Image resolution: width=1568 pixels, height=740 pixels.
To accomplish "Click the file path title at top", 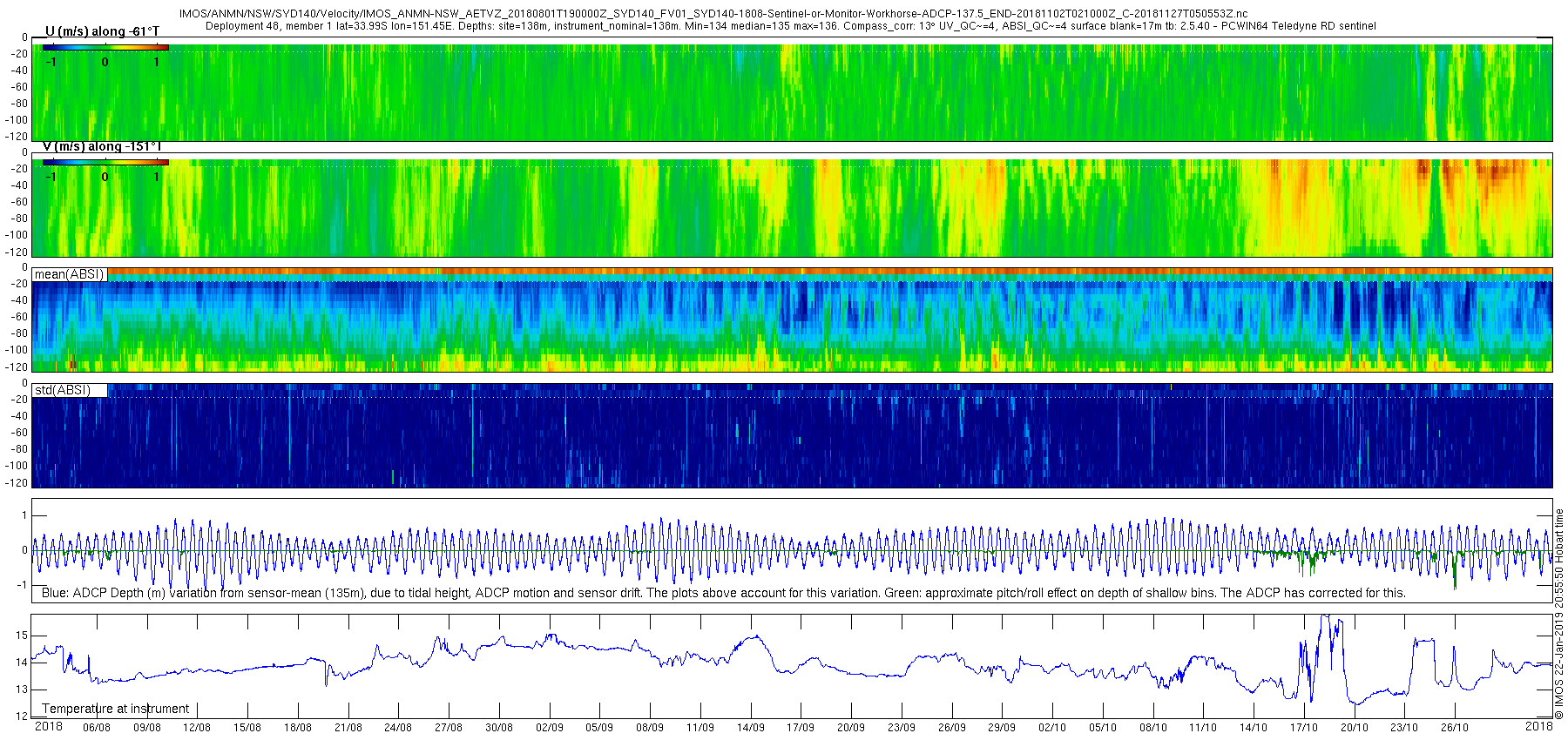I will [713, 14].
